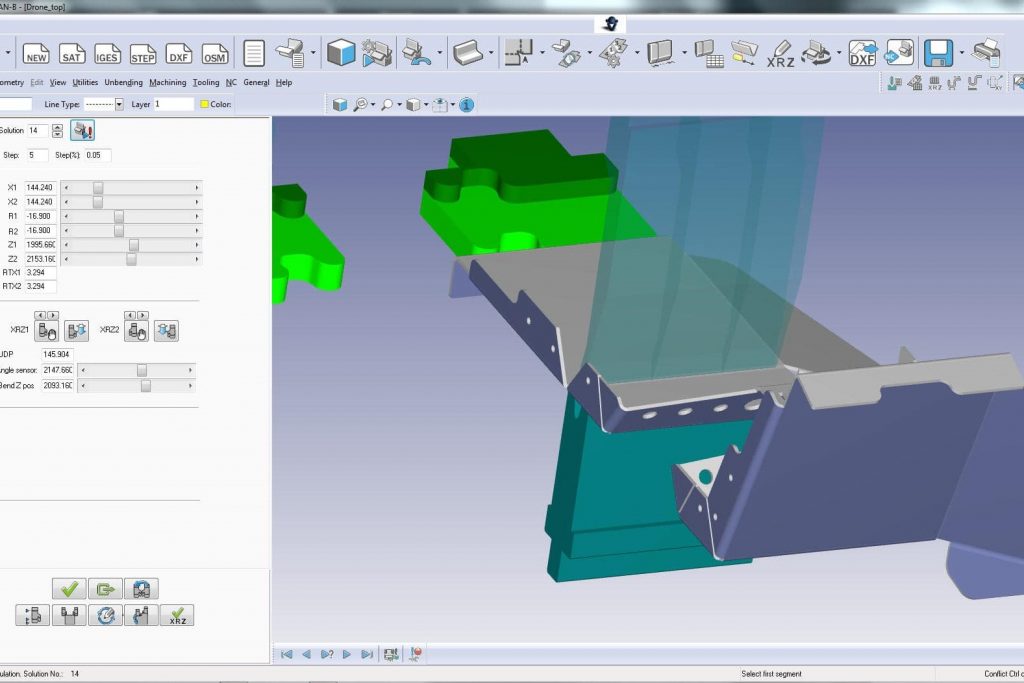Screen dimensions: 1024x683
Task: Import a SAT file via toolbar icon
Action: coord(71,54)
